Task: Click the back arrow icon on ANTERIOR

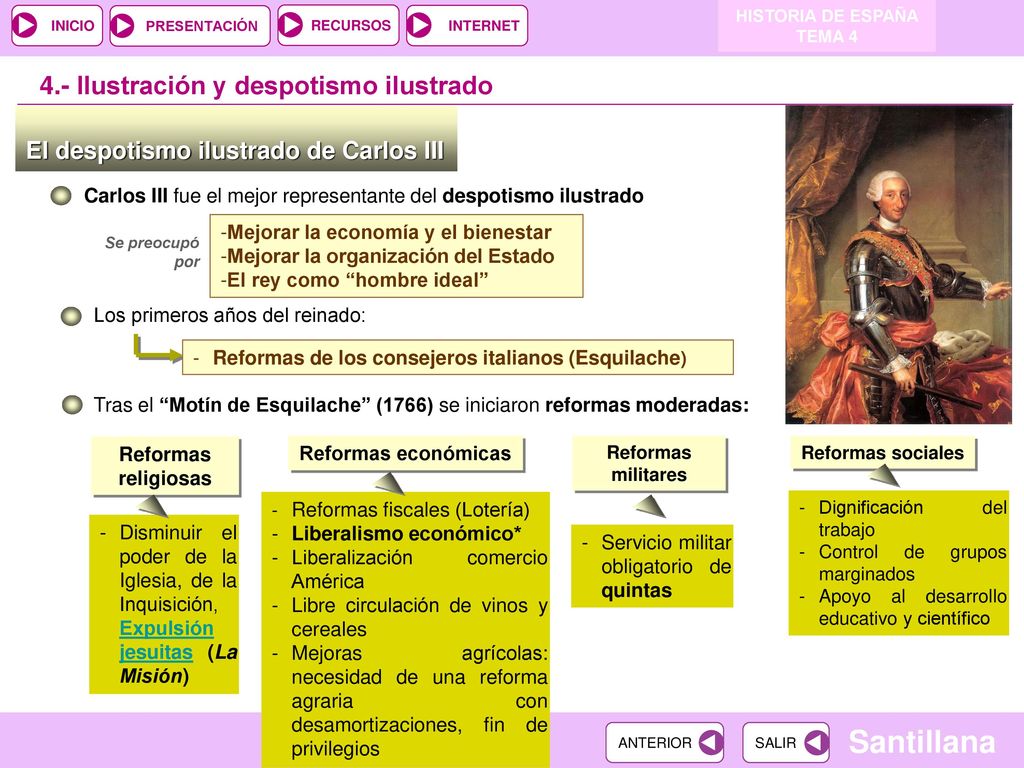Action: pos(711,742)
